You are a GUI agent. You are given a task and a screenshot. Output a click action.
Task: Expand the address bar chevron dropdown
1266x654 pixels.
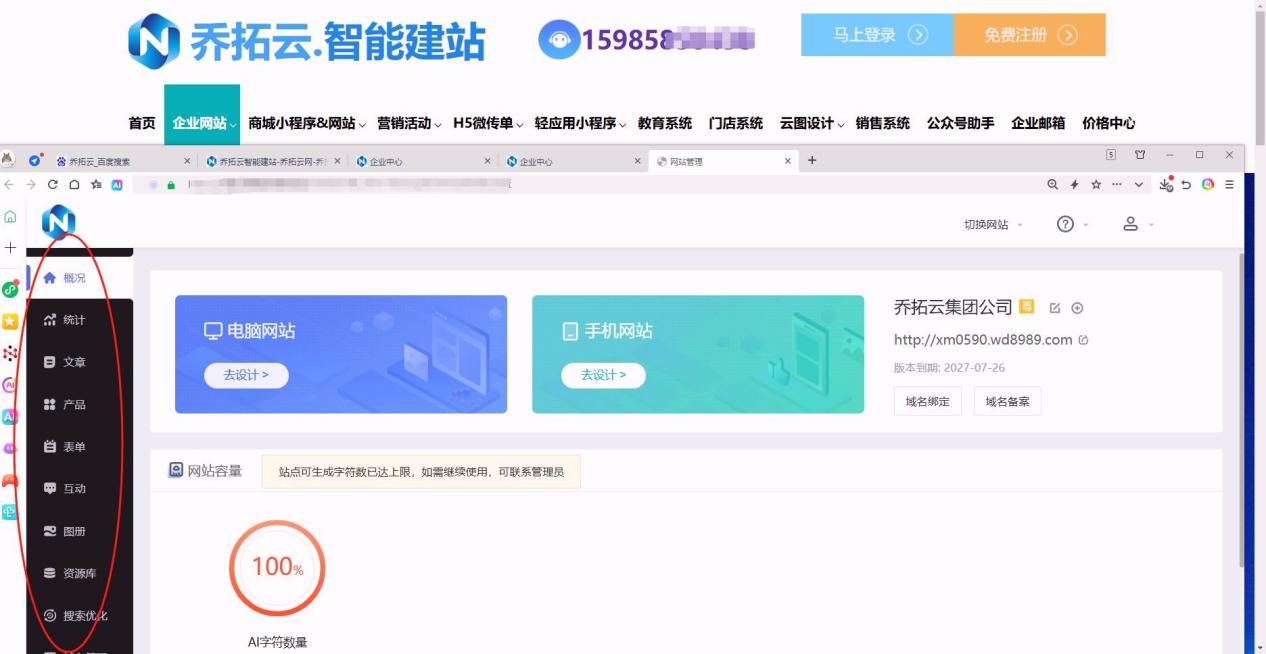1139,185
